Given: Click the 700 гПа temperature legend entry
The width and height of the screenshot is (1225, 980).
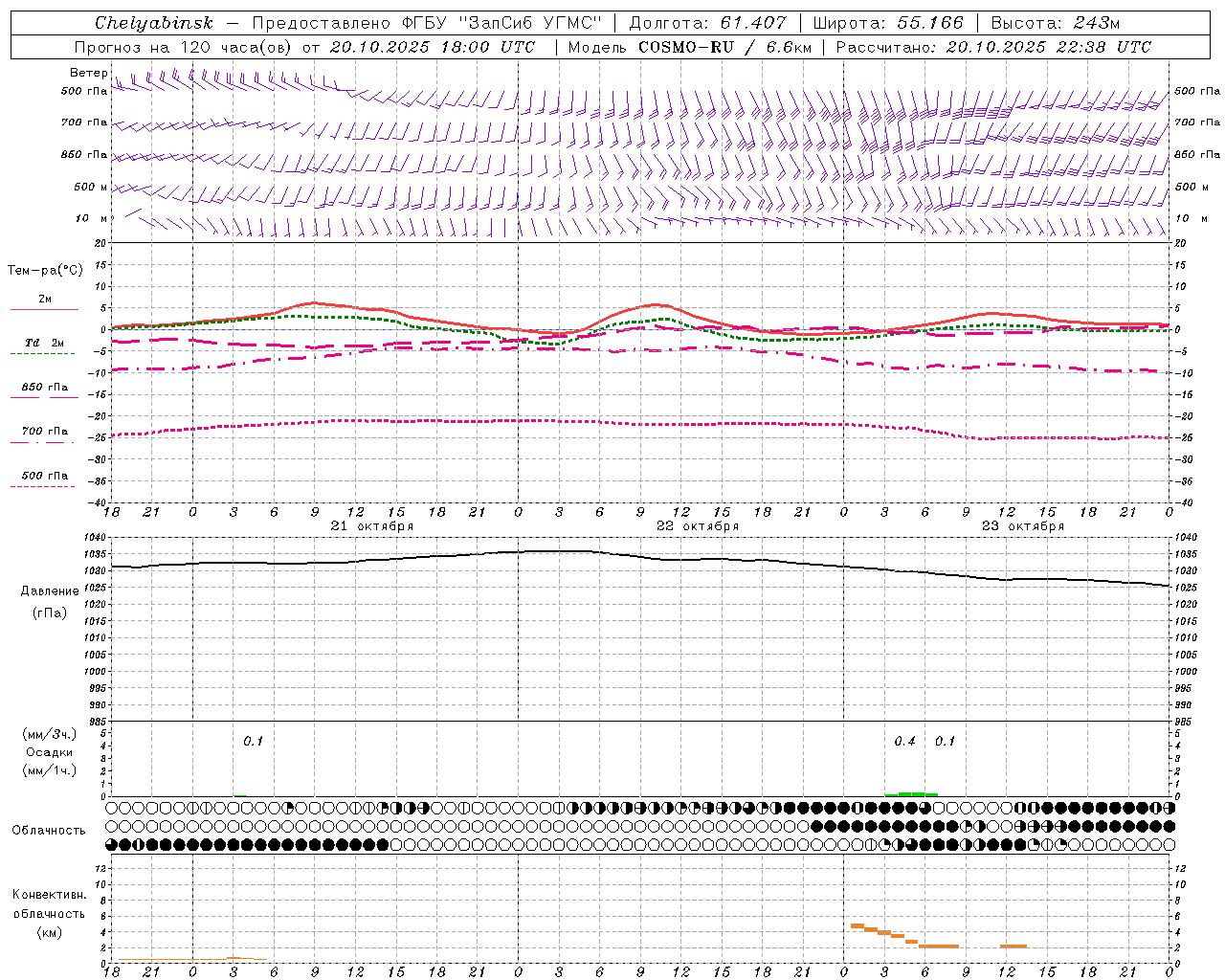Looking at the screenshot, I should (44, 432).
